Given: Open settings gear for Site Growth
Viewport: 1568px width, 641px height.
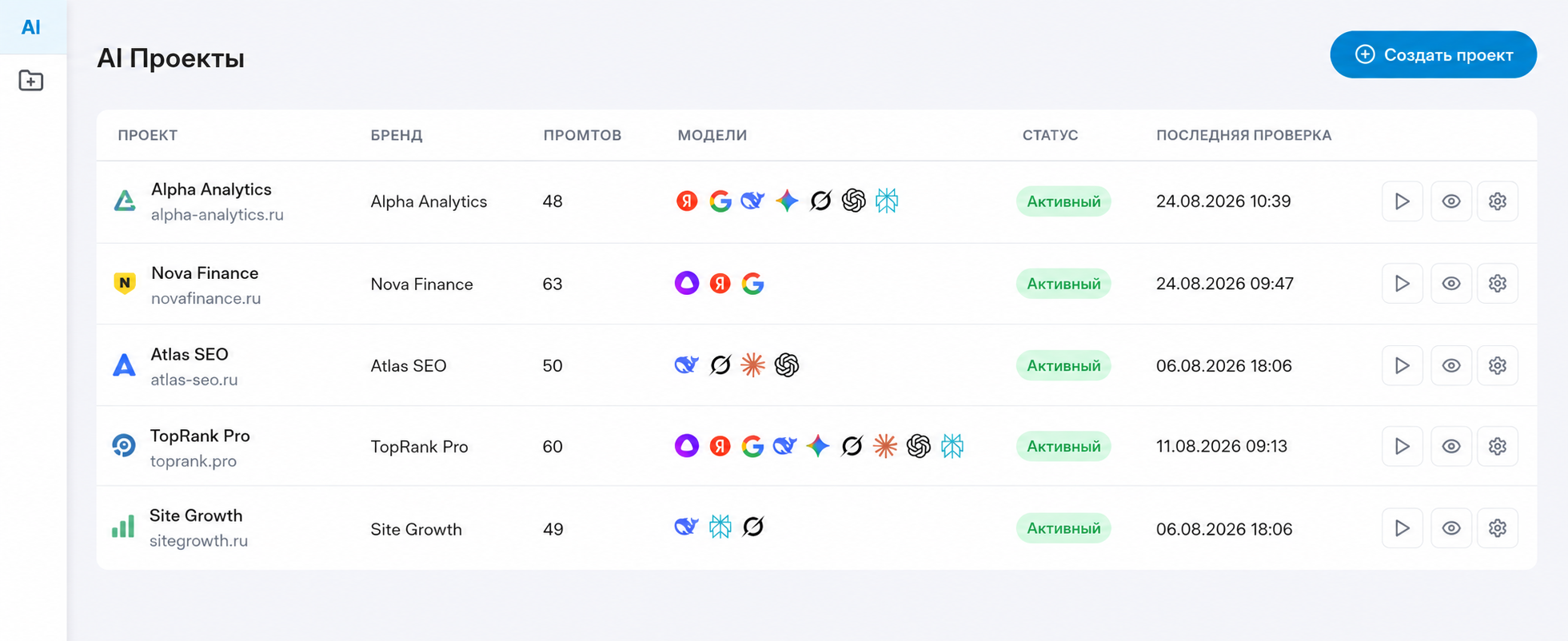Looking at the screenshot, I should pos(1497,528).
